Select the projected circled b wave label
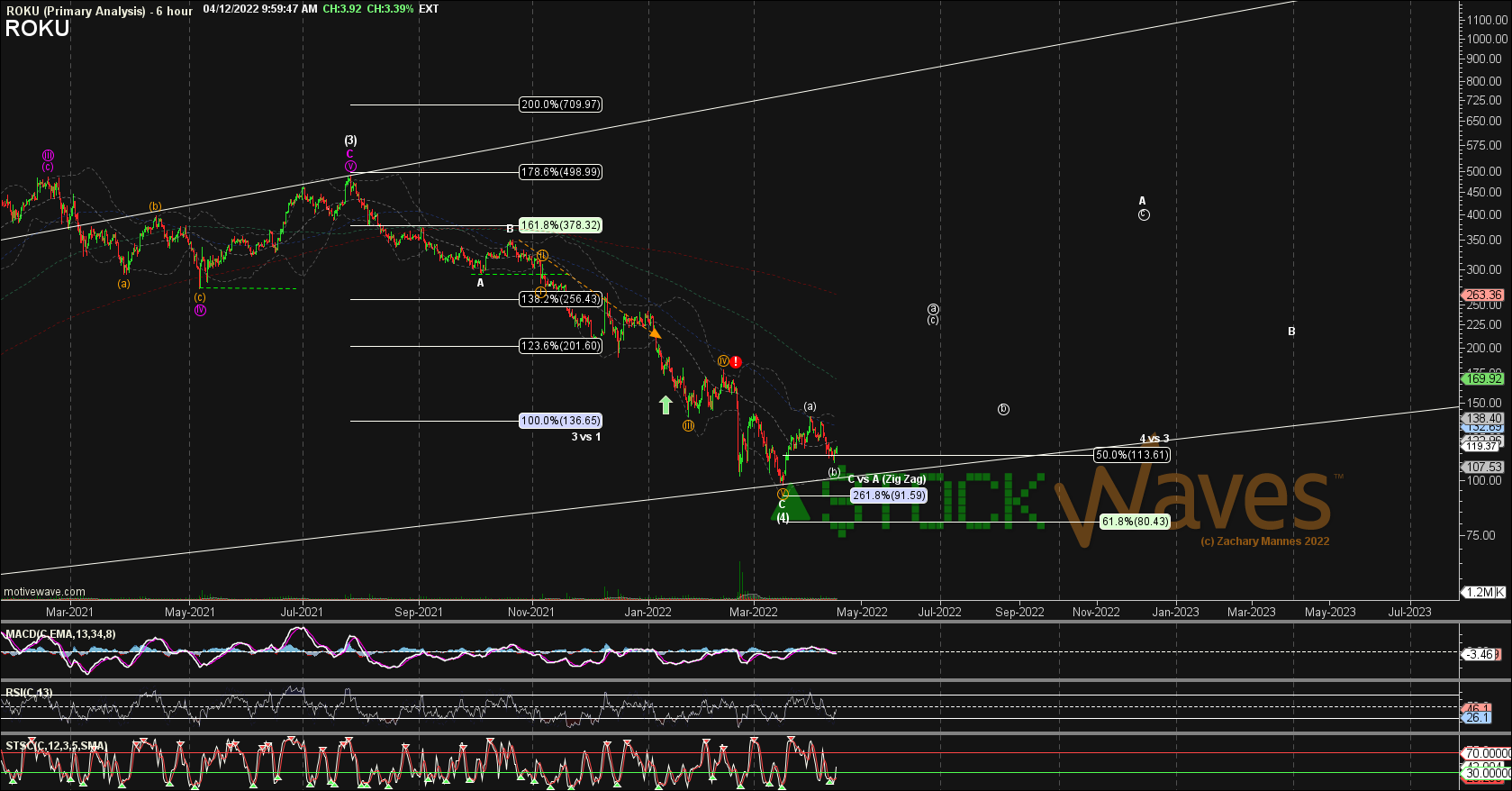 tap(1003, 409)
